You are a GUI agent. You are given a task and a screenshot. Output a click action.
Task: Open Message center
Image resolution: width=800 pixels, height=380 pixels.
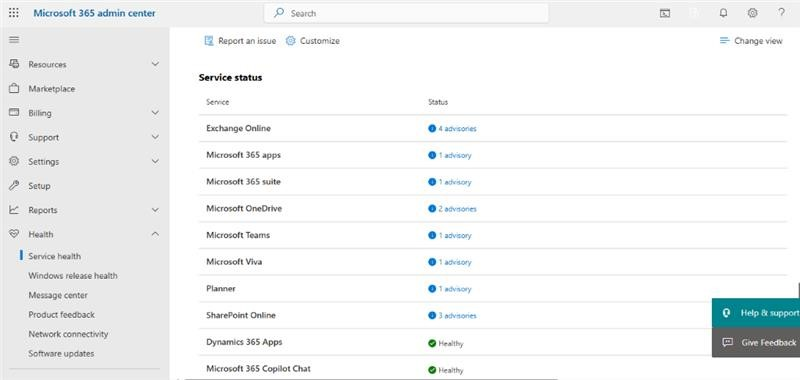pyautogui.click(x=58, y=295)
